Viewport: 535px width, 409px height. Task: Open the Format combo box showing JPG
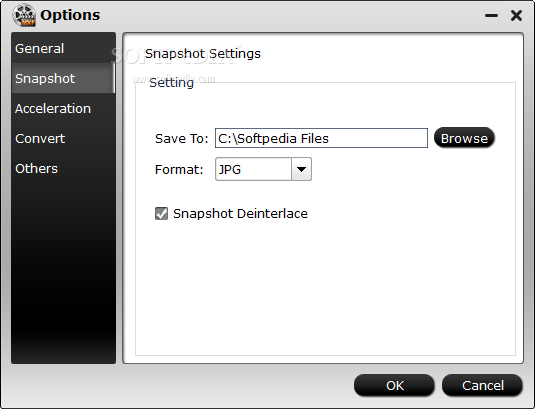[263, 169]
